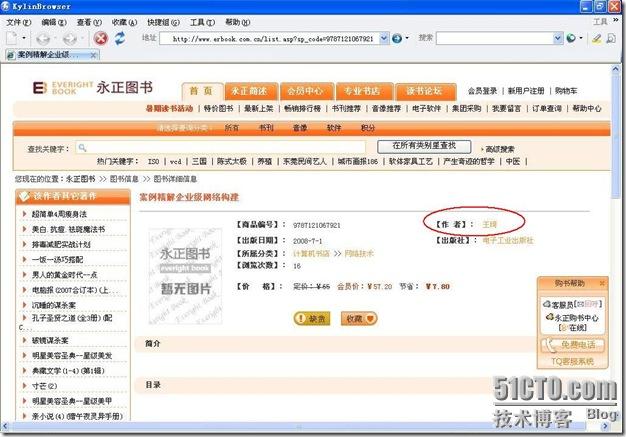Click the 高级搜索 link
The width and height of the screenshot is (626, 437).
point(500,149)
